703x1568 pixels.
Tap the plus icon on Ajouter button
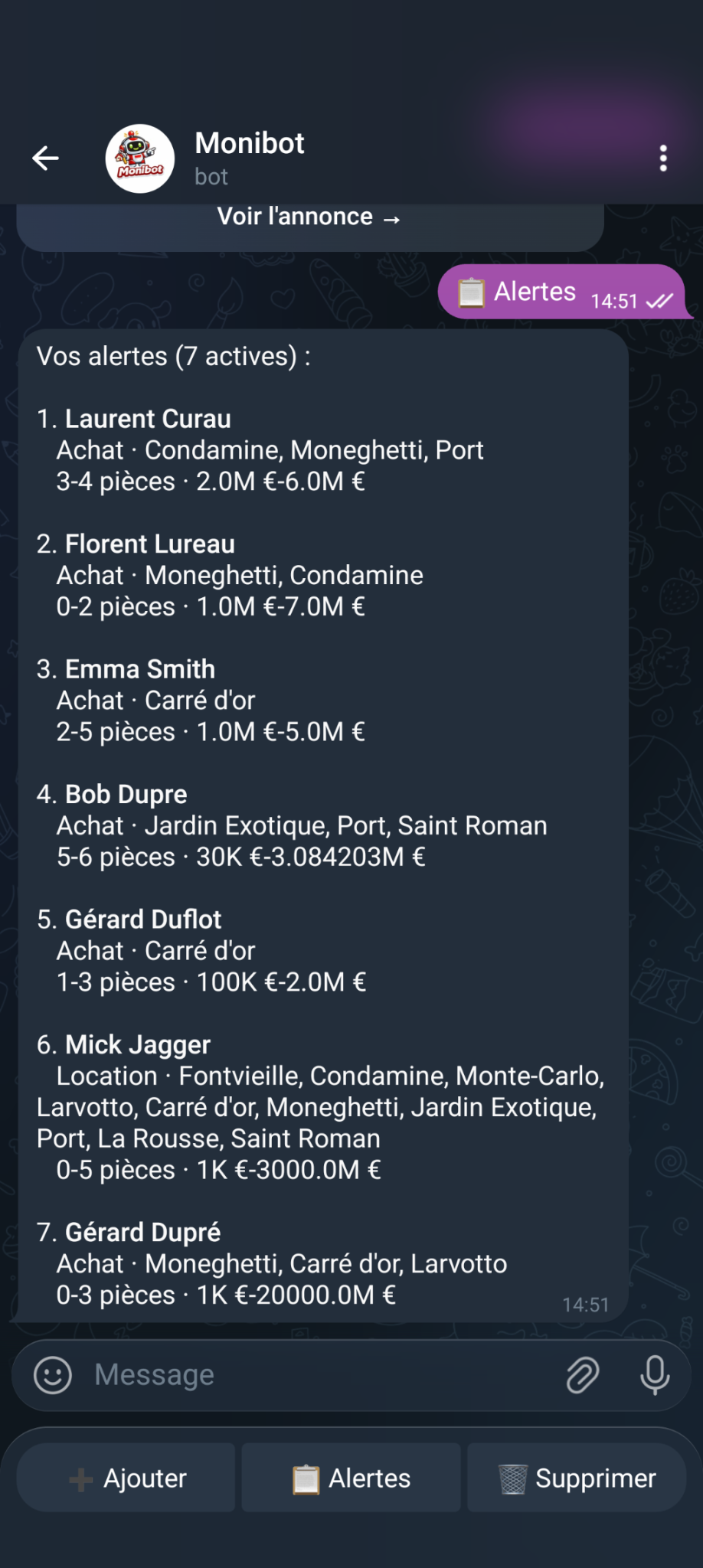click(x=80, y=1479)
